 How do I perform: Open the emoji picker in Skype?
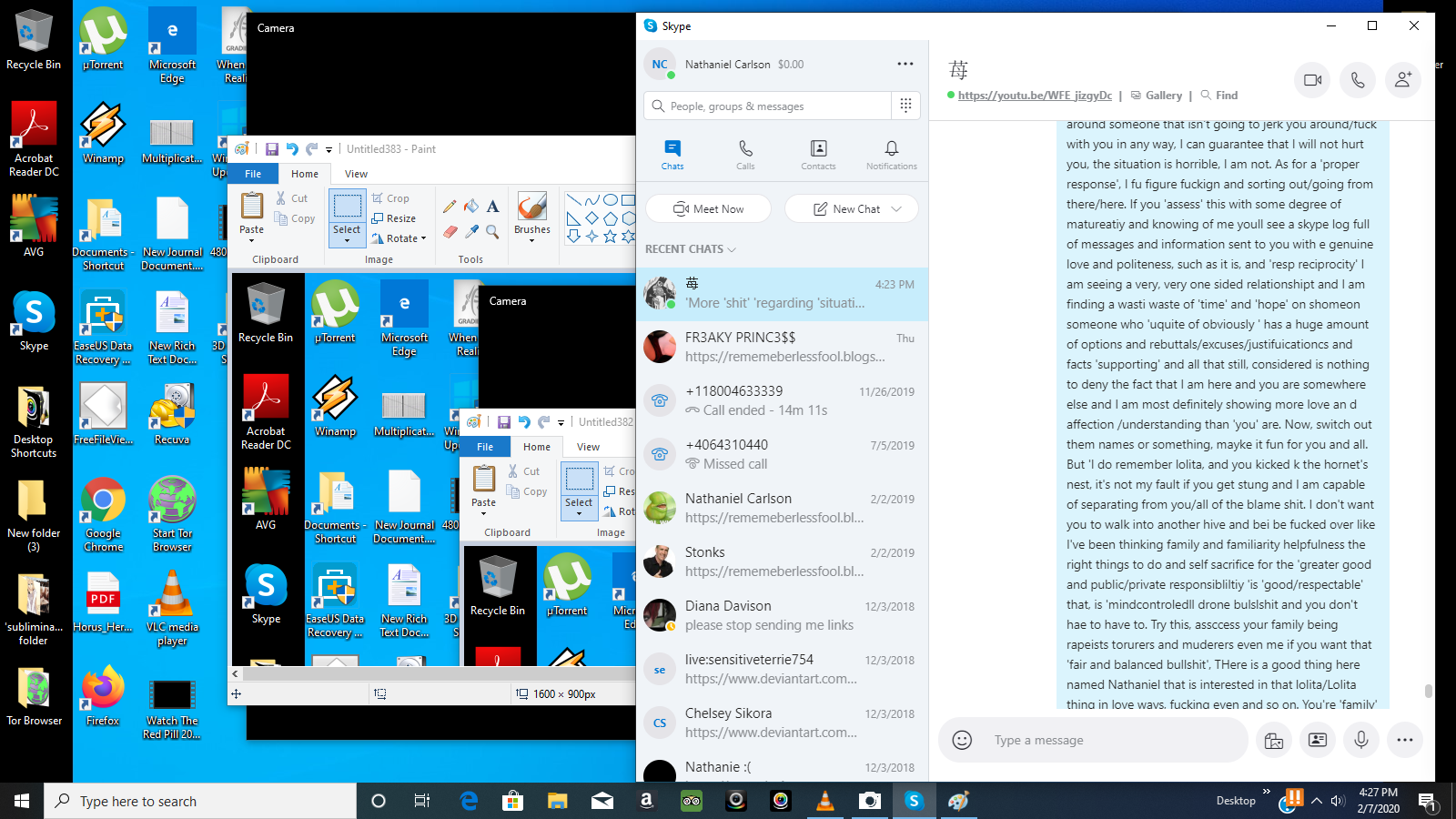click(962, 740)
